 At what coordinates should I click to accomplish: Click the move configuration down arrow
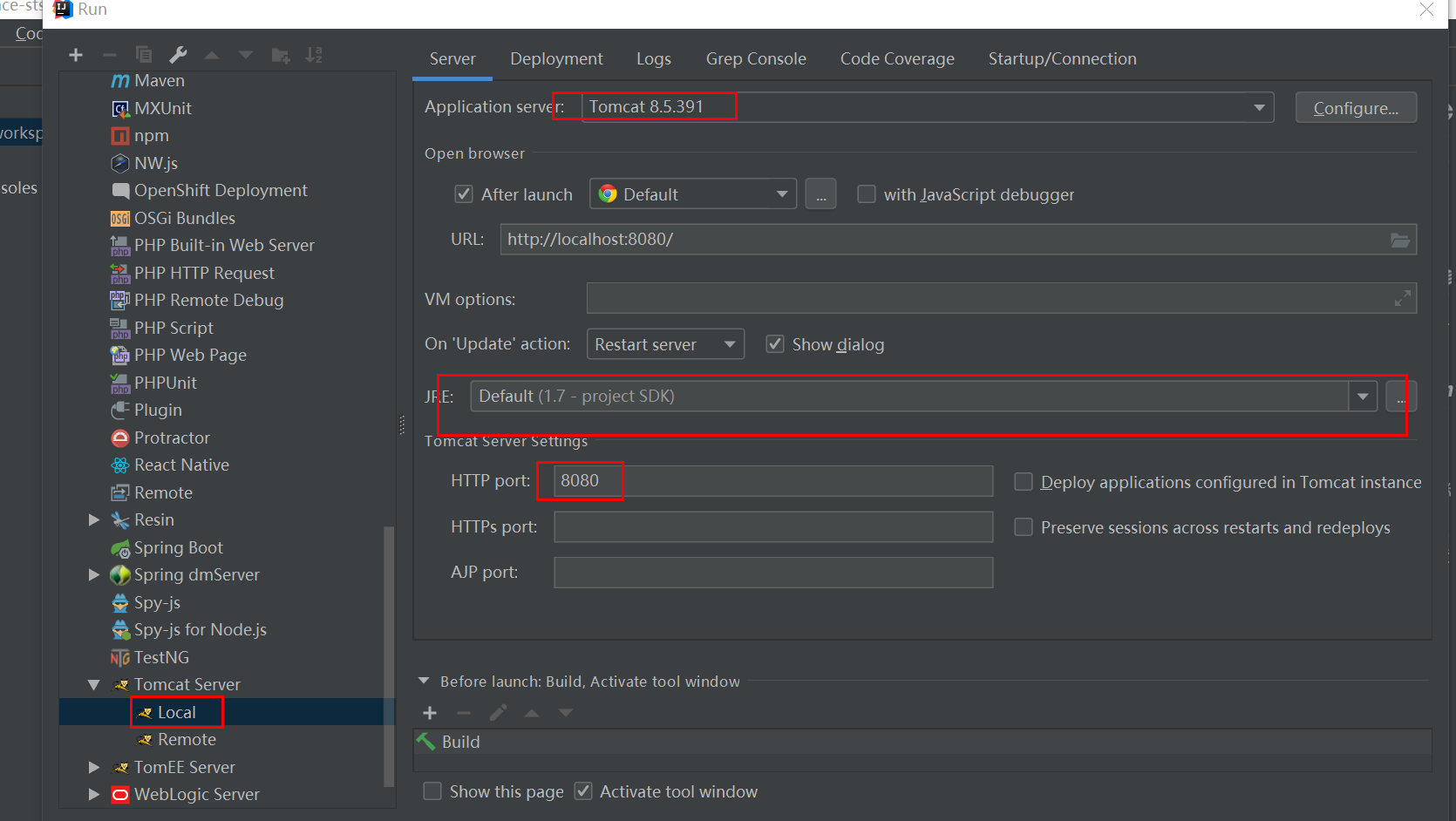point(246,55)
